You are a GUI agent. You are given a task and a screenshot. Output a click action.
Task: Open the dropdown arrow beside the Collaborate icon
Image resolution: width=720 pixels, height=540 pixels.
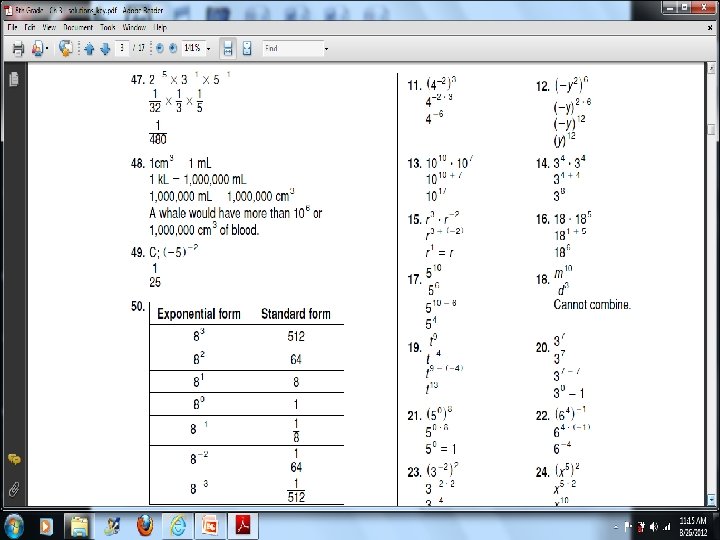[x=47, y=48]
